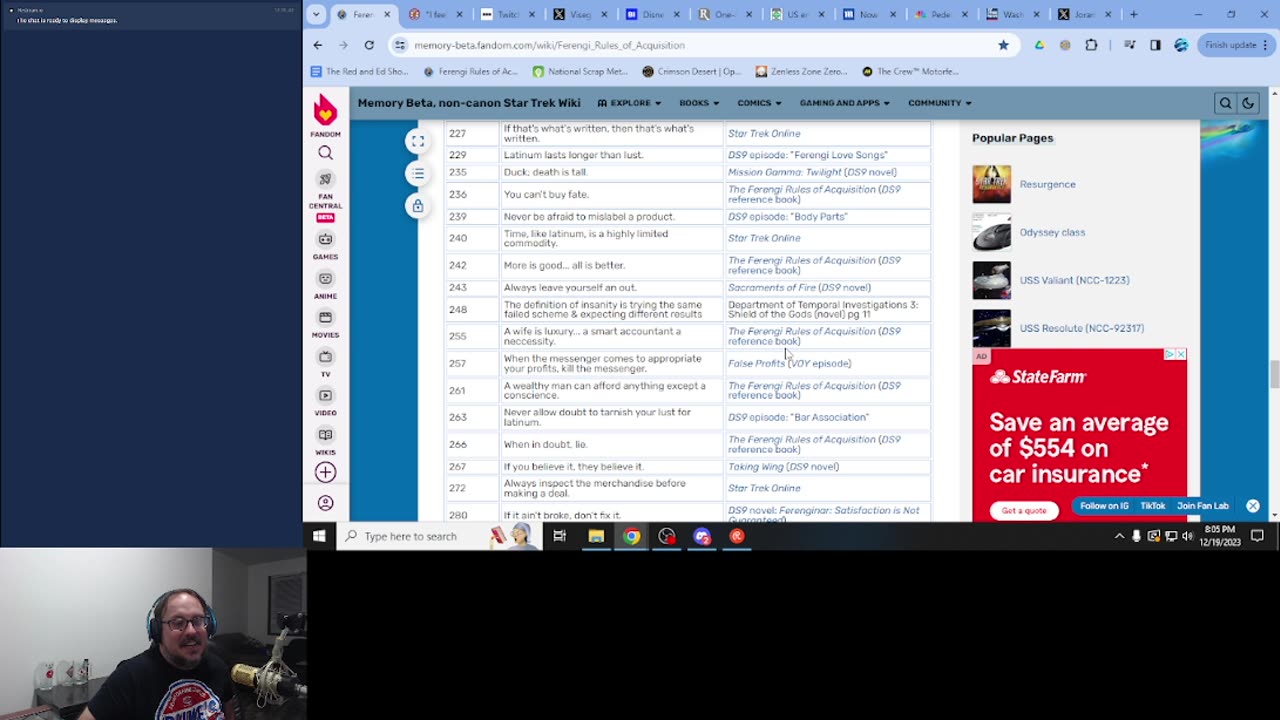This screenshot has width=1280, height=720.
Task: Open 'Mission Gamma: Twilight' source link
Action: coord(784,172)
